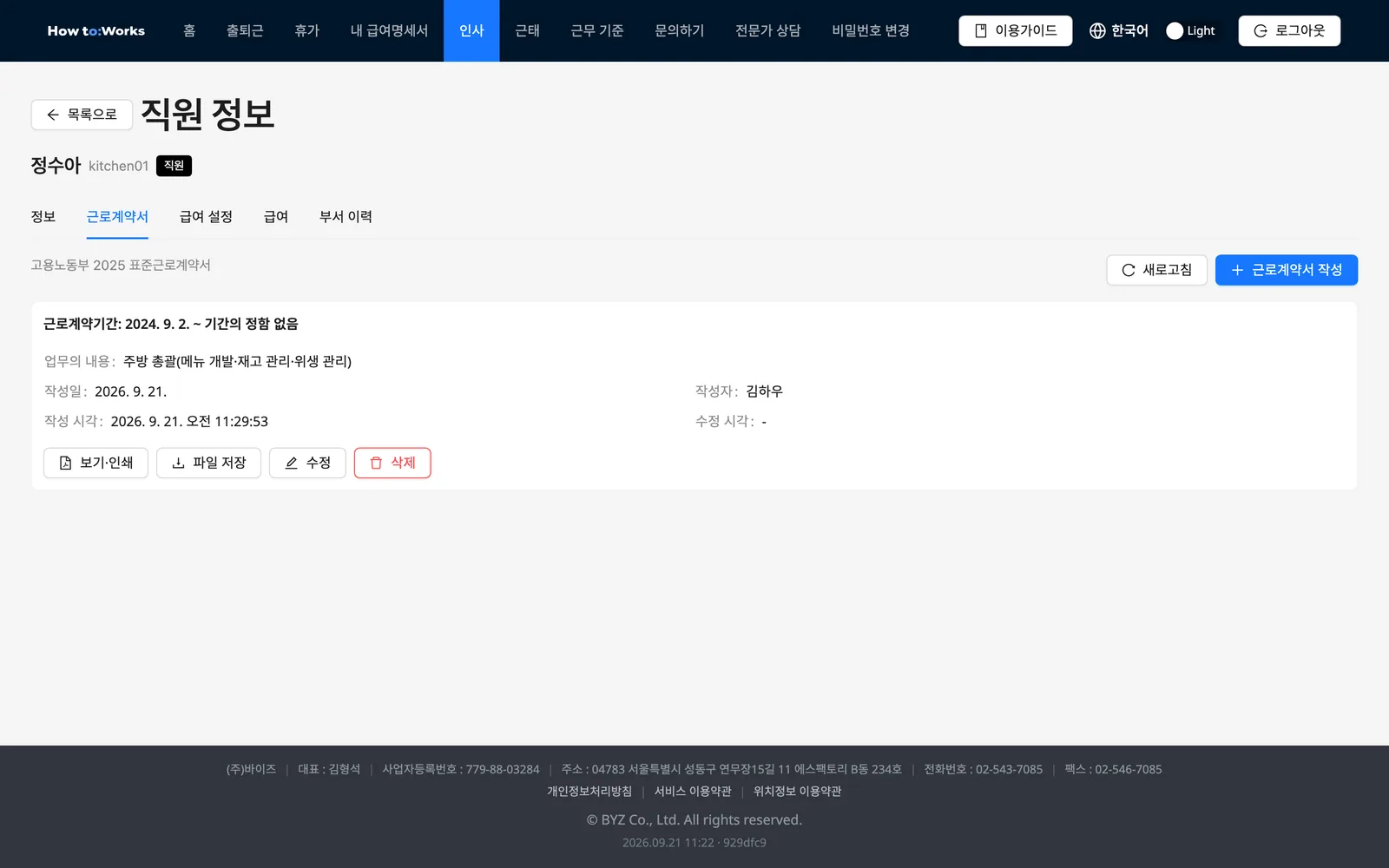Viewport: 1389px width, 868px height.
Task: Switch to 급여 설정 tab
Action: click(x=206, y=217)
